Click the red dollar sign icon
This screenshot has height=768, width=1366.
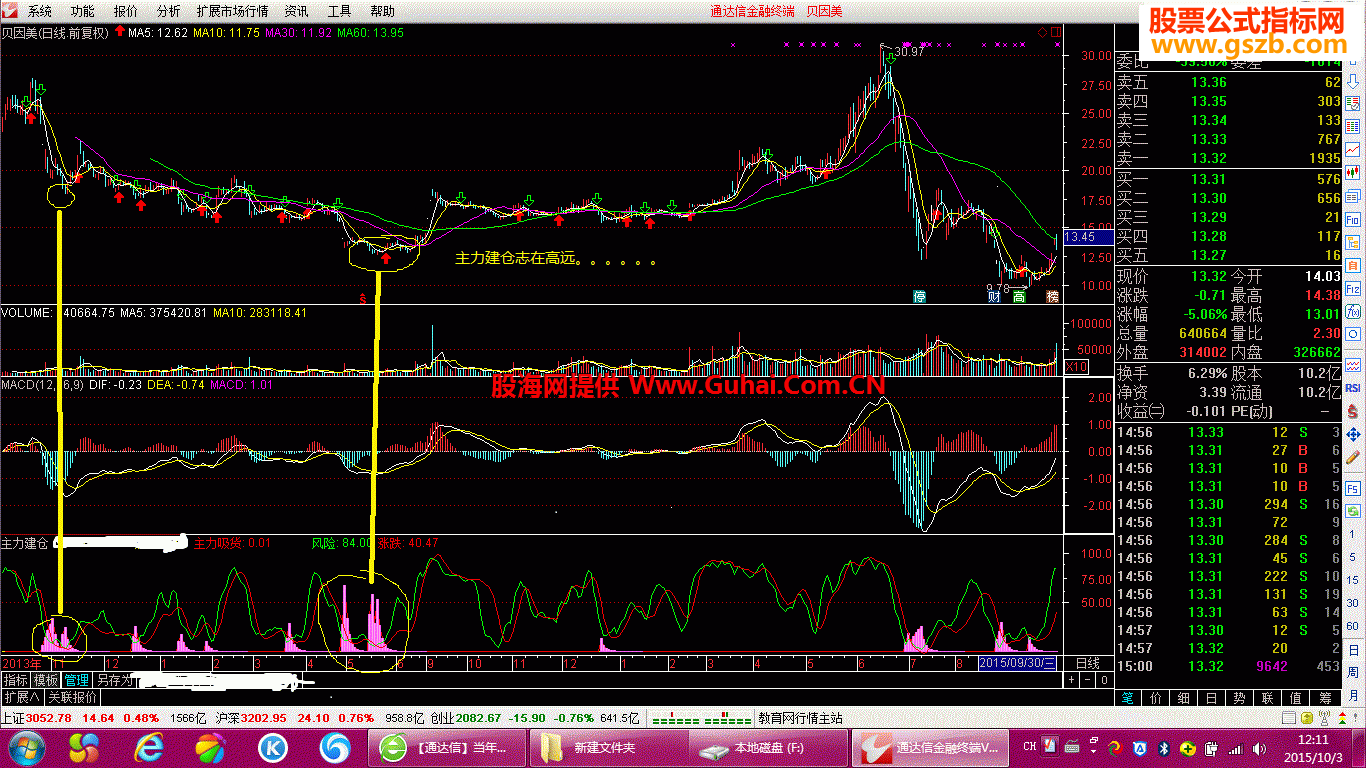1352,411
